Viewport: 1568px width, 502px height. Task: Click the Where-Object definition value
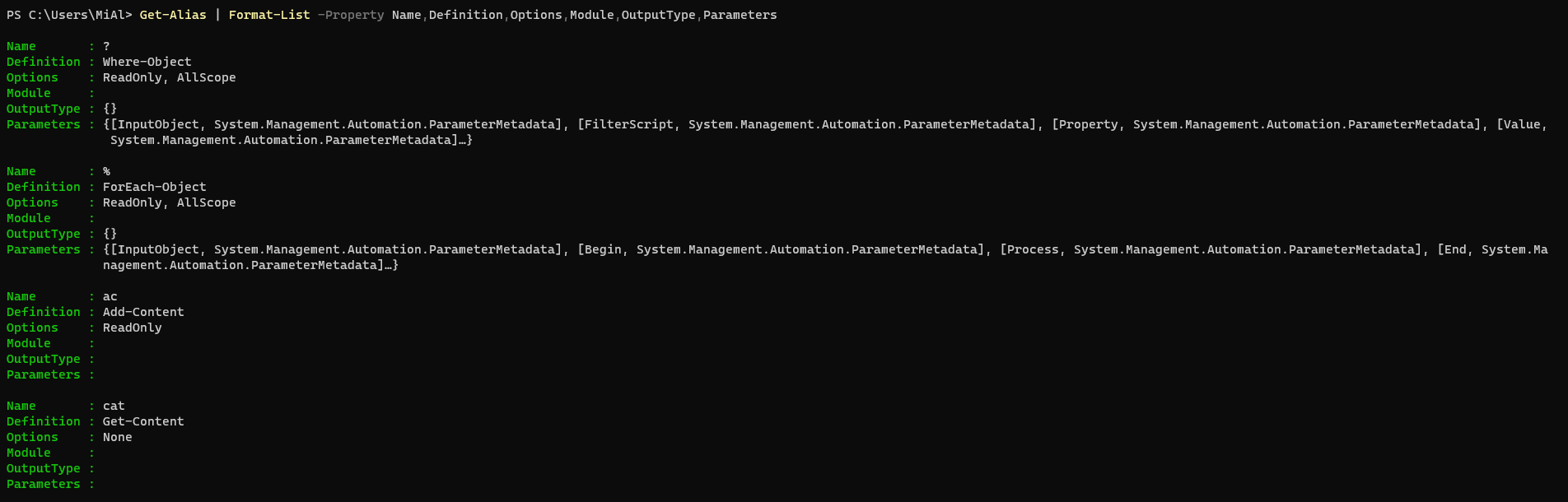[x=147, y=62]
